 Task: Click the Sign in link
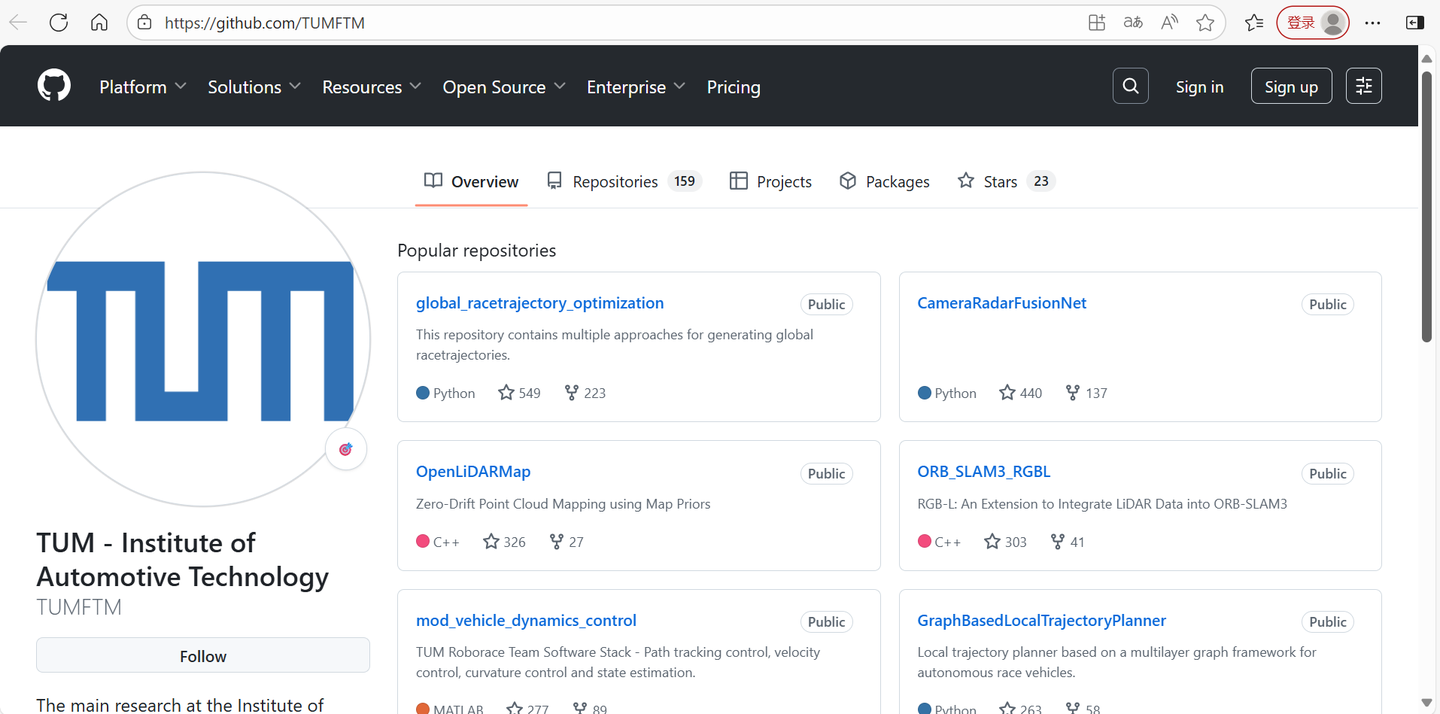[x=1199, y=87]
